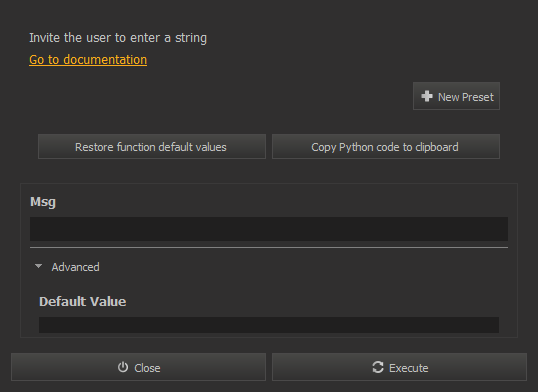Click the Advanced section label
This screenshot has width=538, height=392.
click(x=75, y=267)
